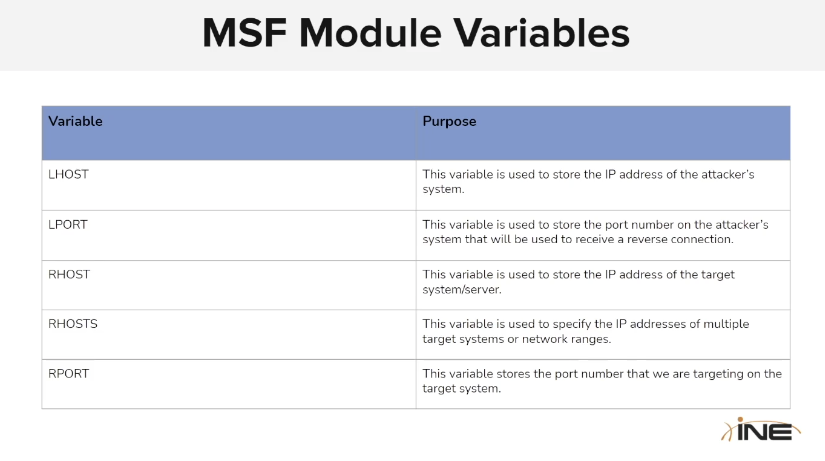Click the word "system/server" in the table

[463, 289]
